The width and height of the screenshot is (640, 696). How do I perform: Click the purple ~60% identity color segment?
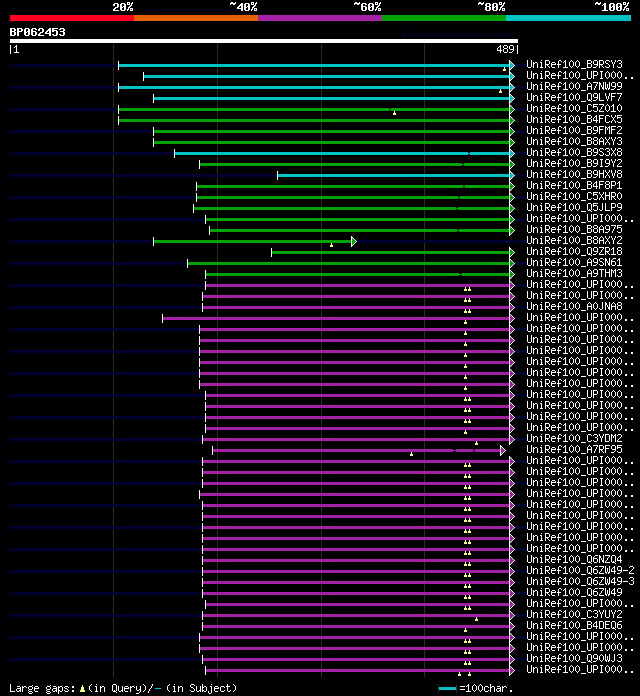[320, 18]
